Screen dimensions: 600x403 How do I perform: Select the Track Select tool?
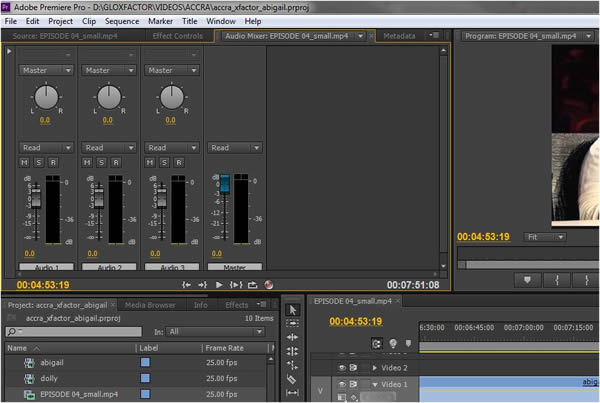pos(292,324)
